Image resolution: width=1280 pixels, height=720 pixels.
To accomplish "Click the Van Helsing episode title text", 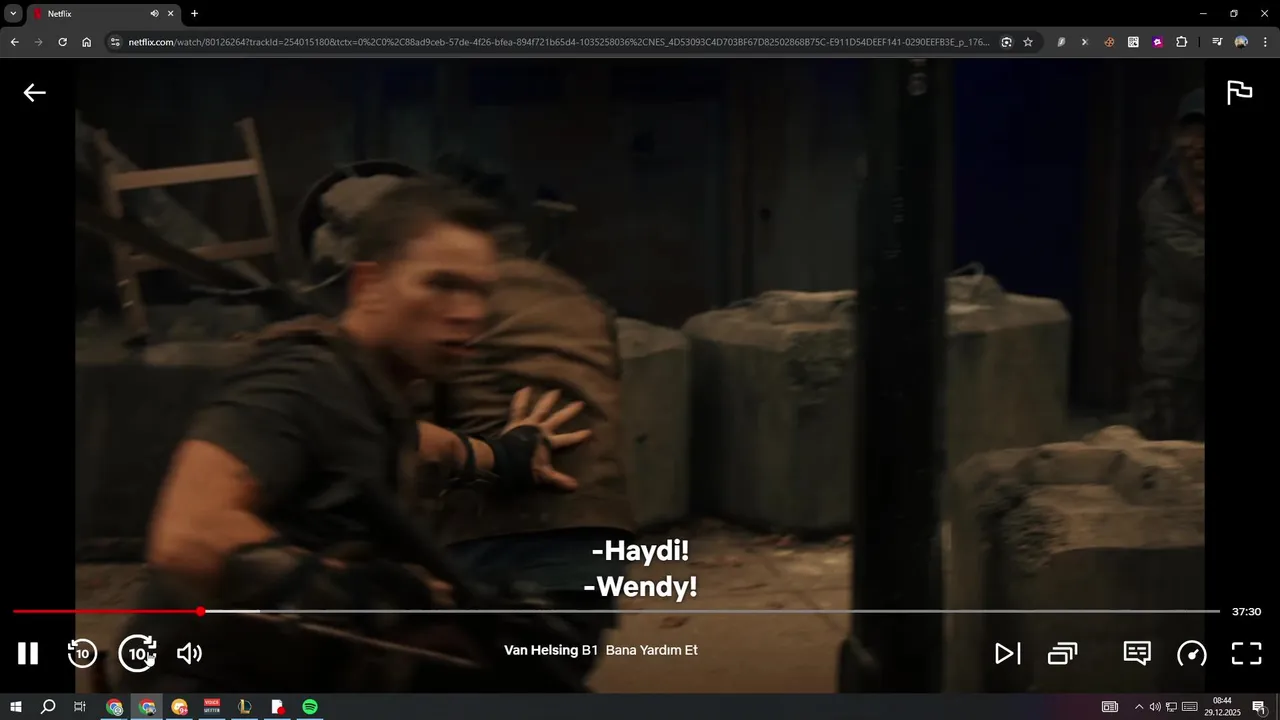I will 601,650.
